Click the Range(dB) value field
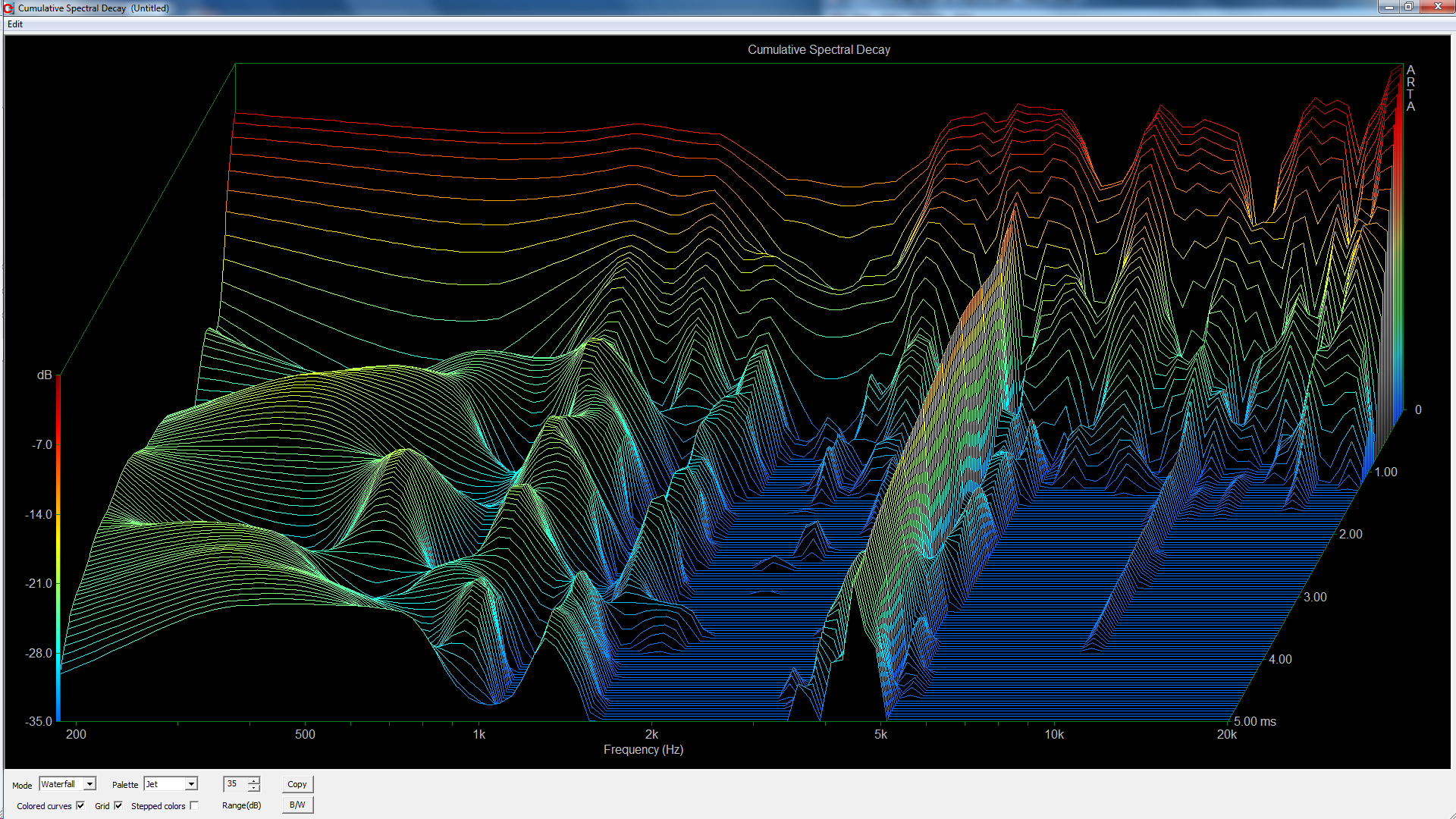 click(234, 784)
